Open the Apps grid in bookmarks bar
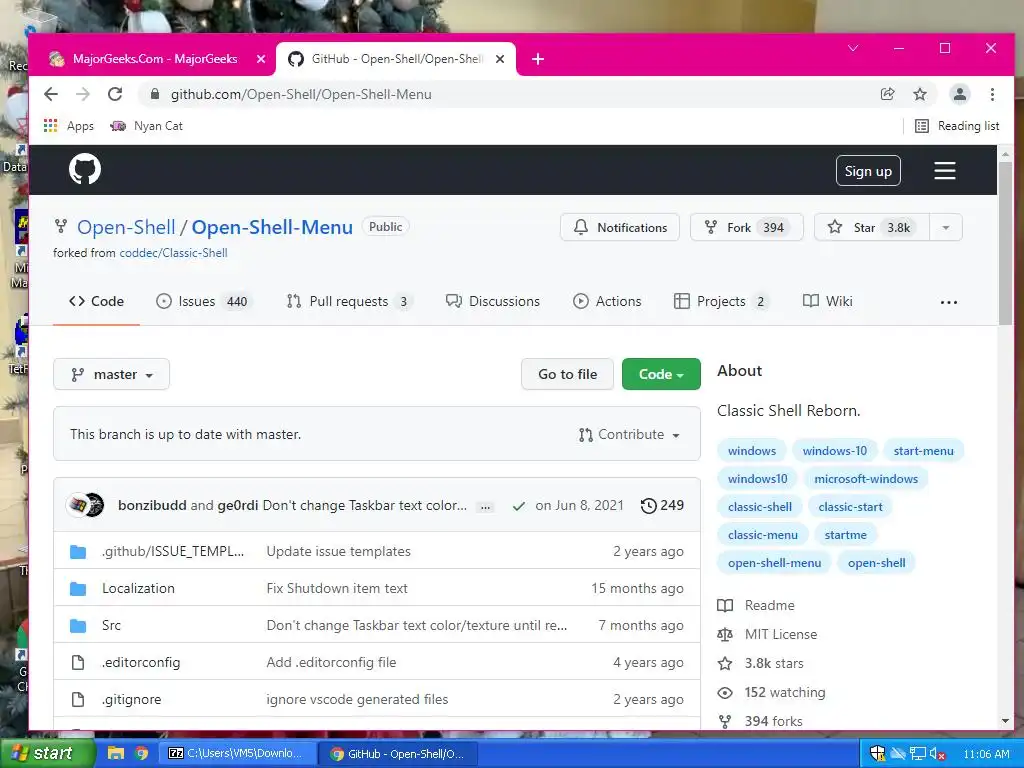The width and height of the screenshot is (1024, 768). tap(69, 125)
